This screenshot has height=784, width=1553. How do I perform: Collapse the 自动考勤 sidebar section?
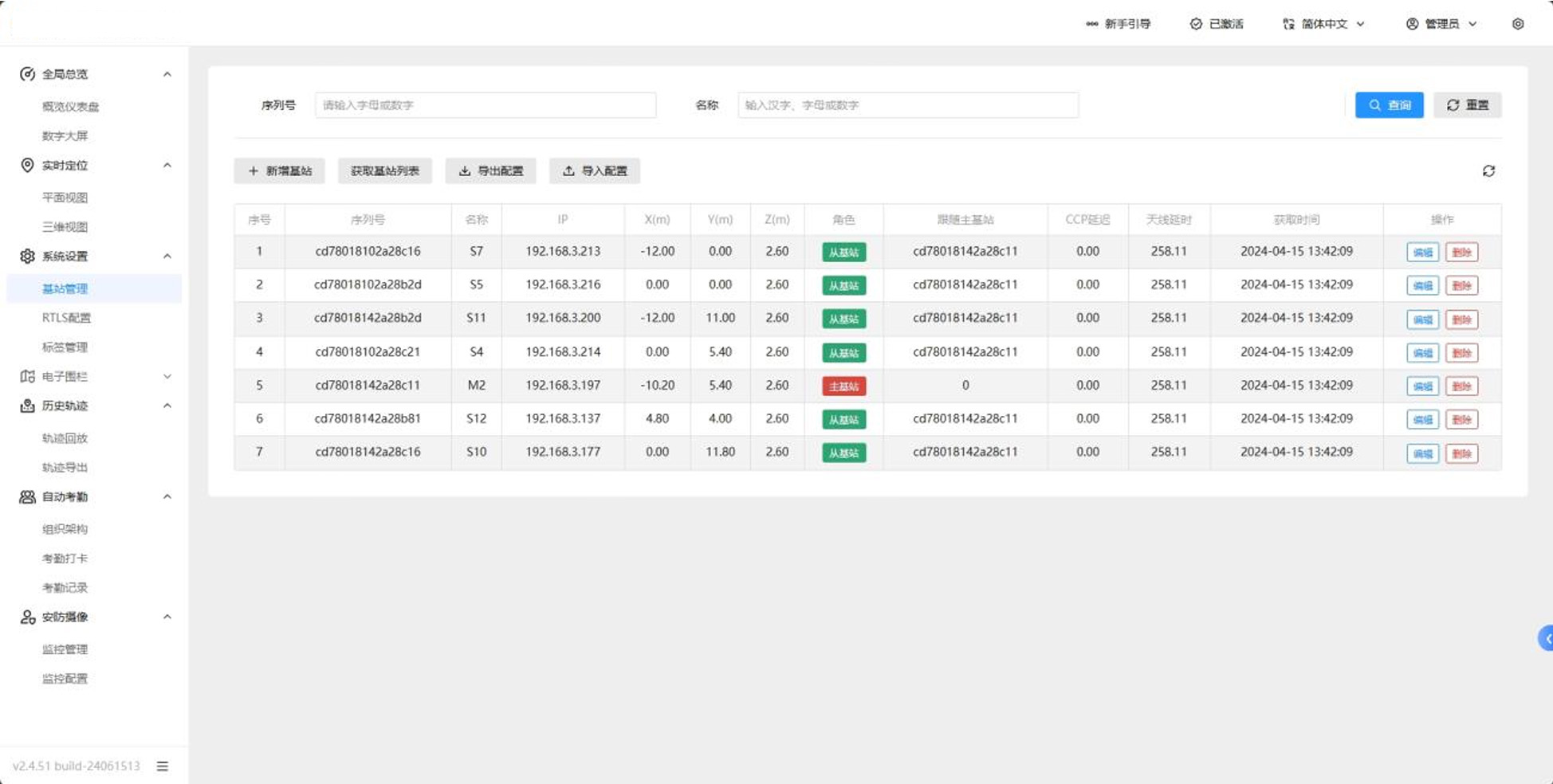click(x=167, y=497)
